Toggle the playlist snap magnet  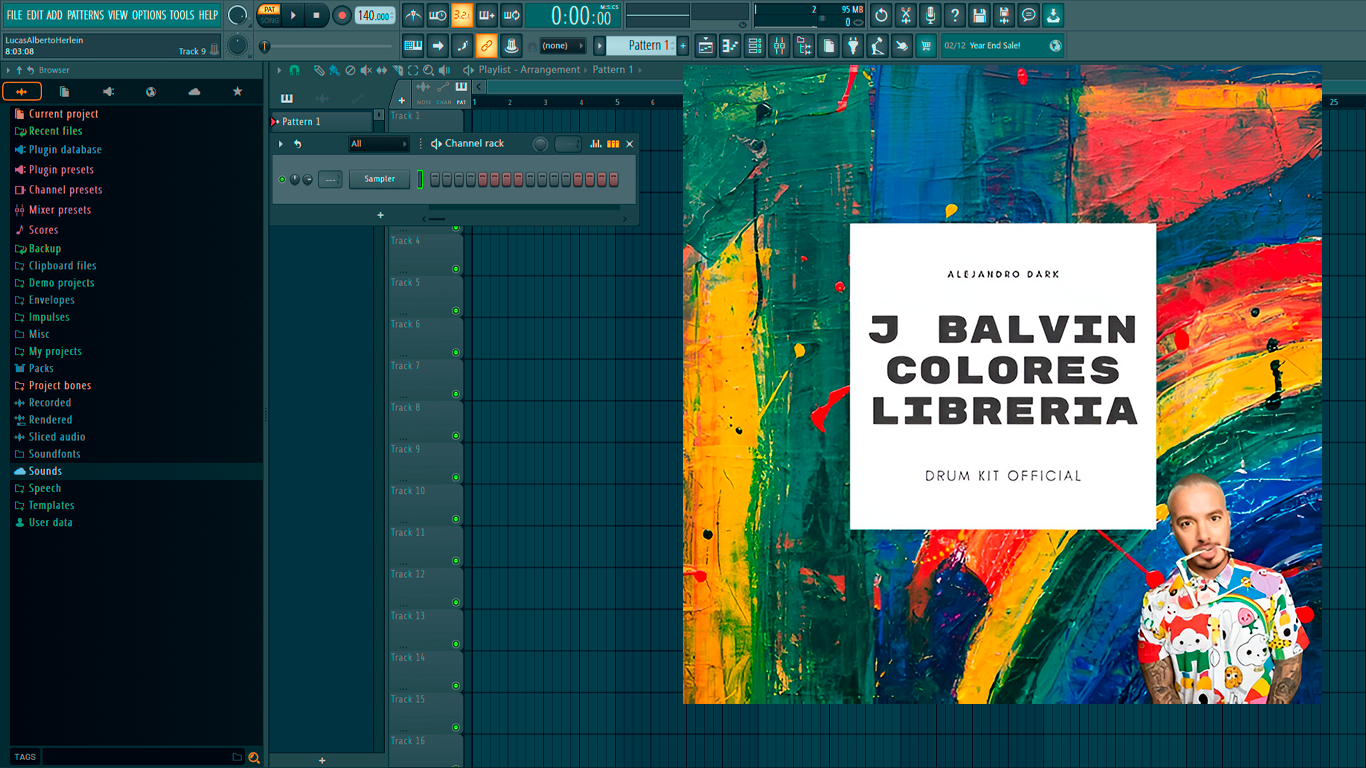294,70
